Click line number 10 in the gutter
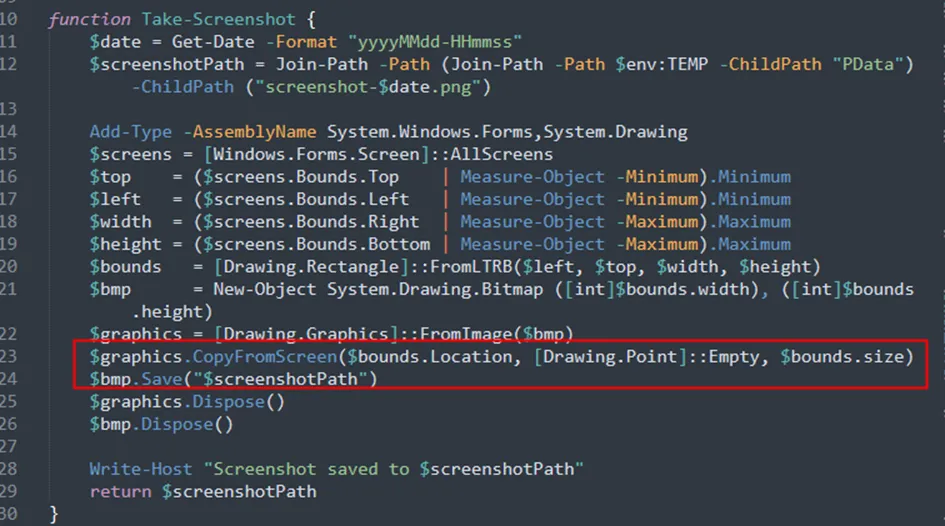945x526 pixels. [x=9, y=20]
